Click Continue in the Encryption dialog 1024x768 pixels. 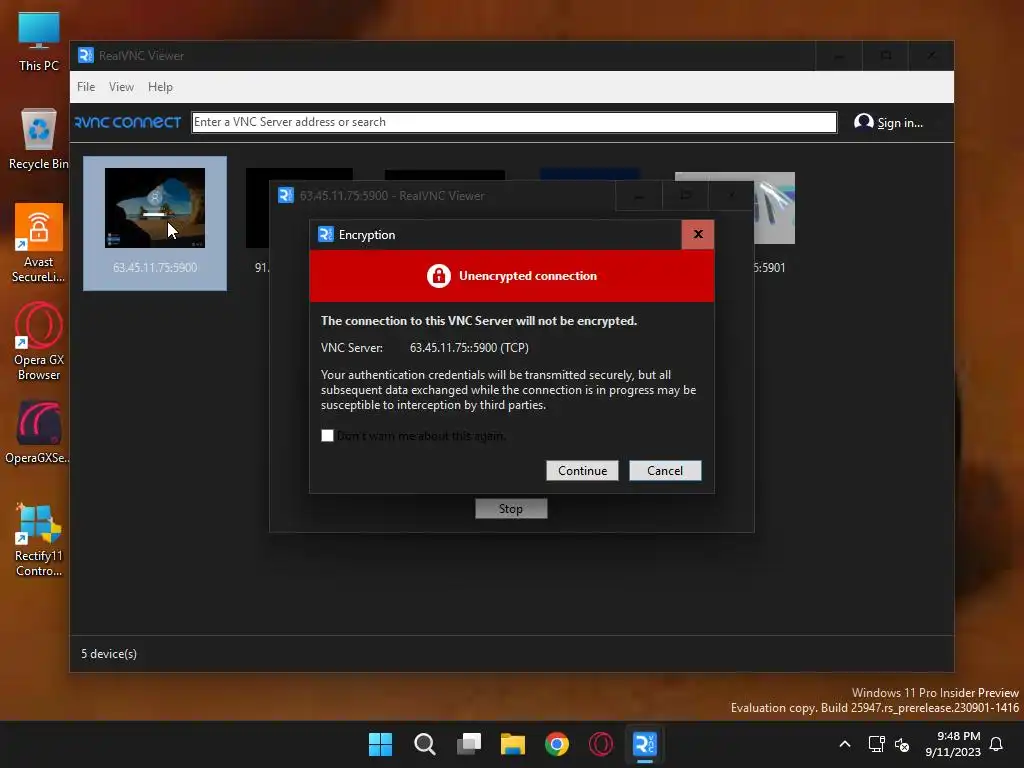582,470
